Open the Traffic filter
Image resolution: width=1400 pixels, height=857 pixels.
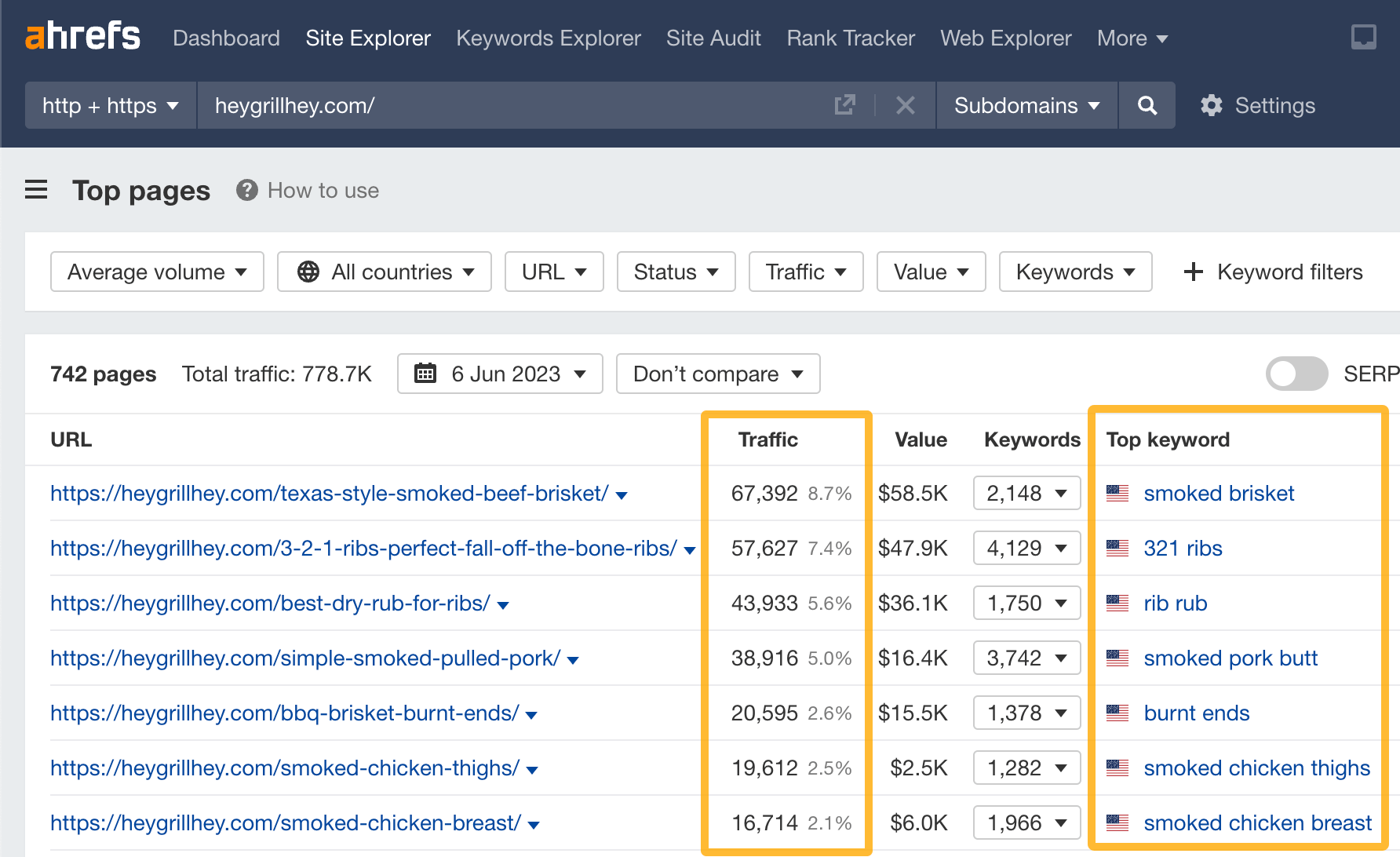(x=805, y=272)
